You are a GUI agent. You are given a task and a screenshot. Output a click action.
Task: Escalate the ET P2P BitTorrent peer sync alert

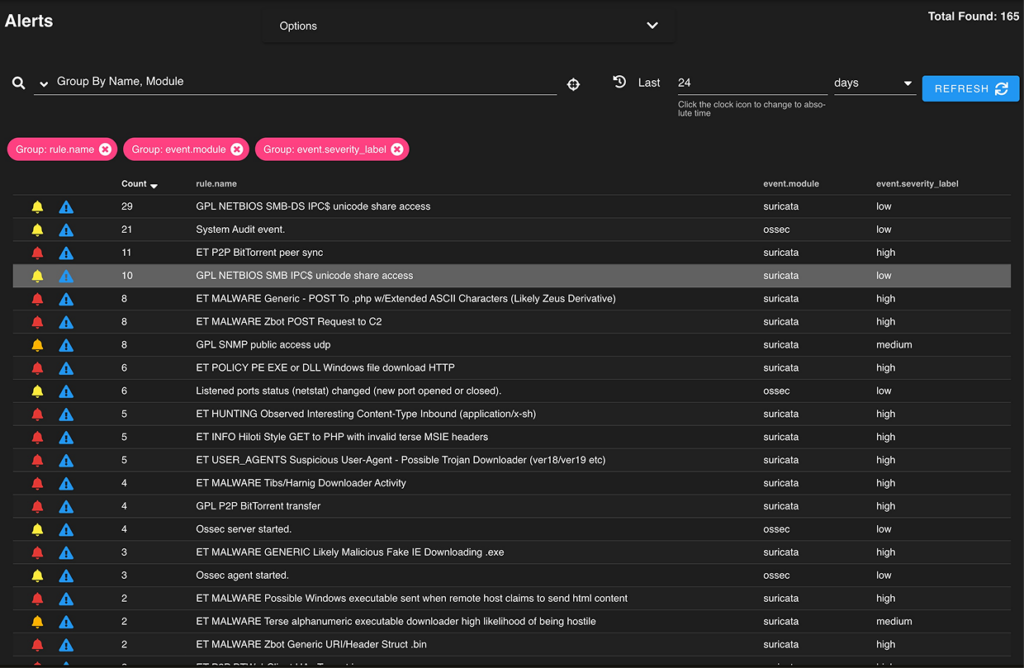(66, 253)
